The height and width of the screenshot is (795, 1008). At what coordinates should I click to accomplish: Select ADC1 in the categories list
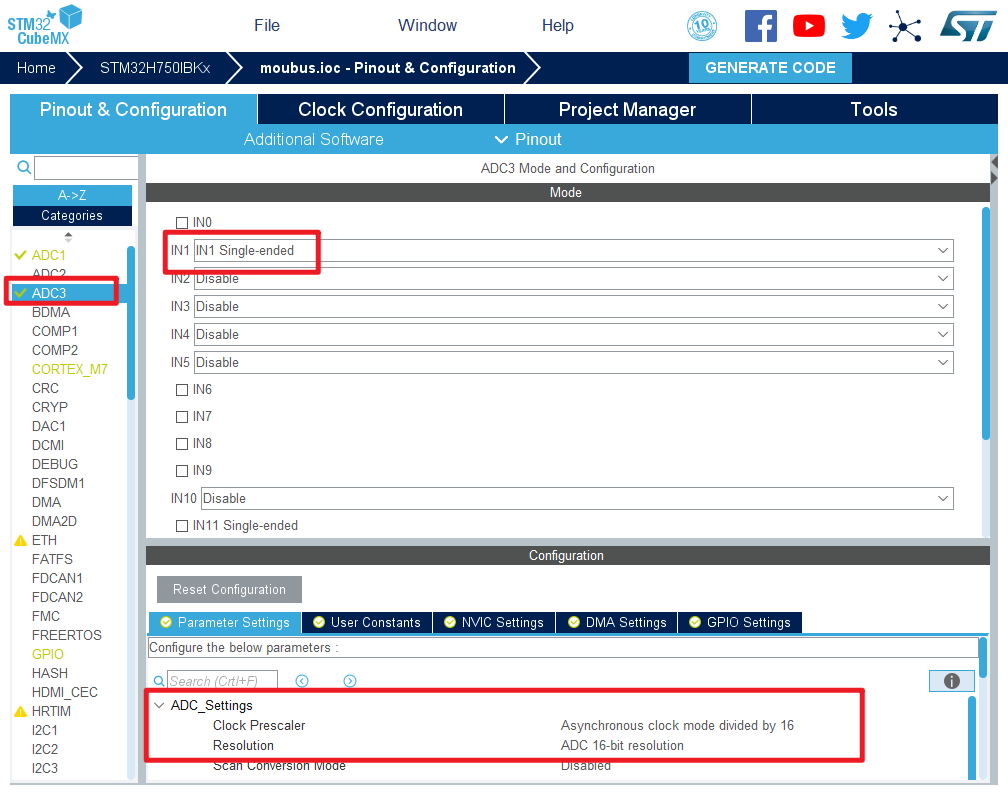[x=48, y=255]
